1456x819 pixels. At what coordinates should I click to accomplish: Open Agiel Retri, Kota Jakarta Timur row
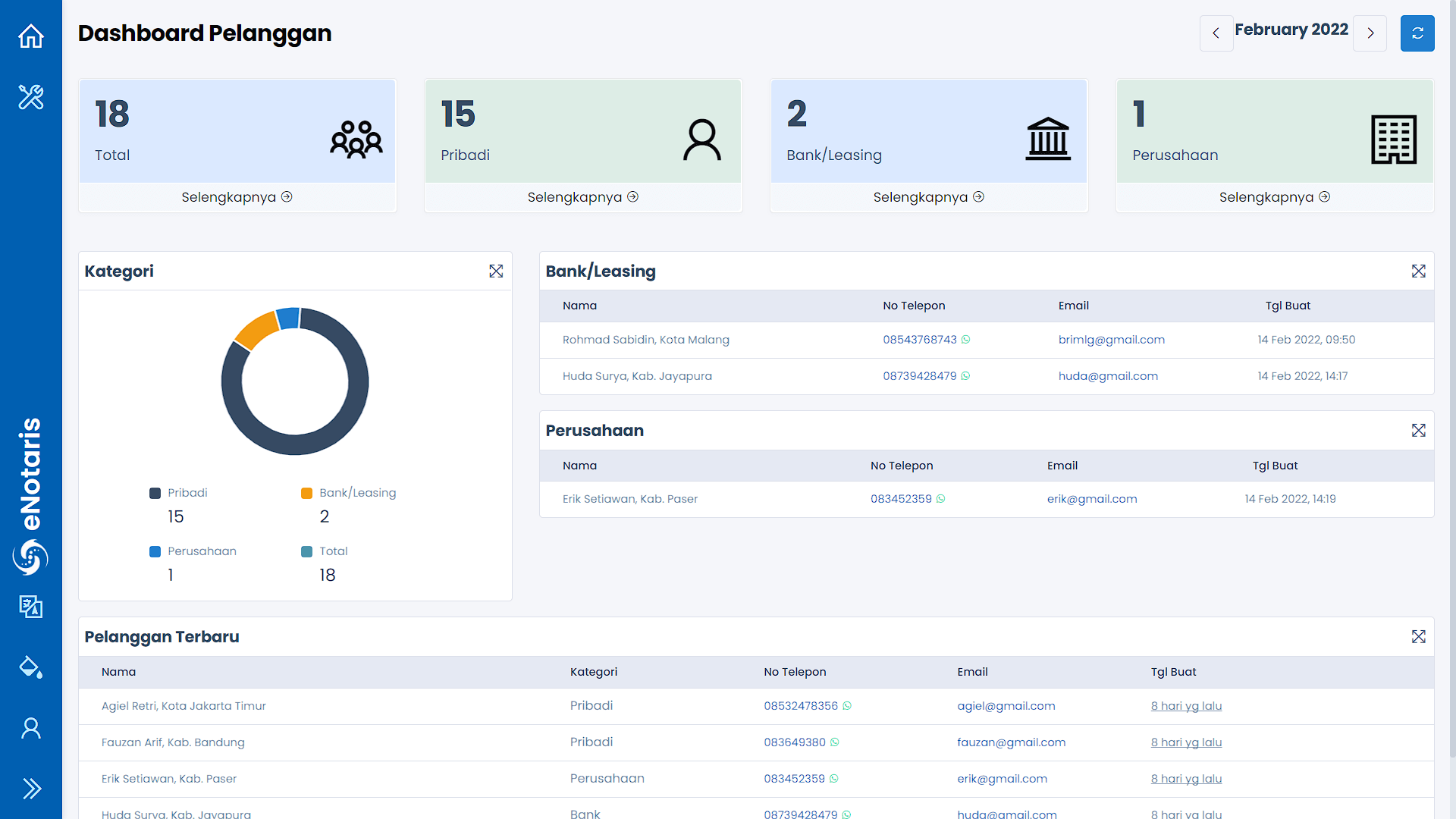click(x=184, y=706)
